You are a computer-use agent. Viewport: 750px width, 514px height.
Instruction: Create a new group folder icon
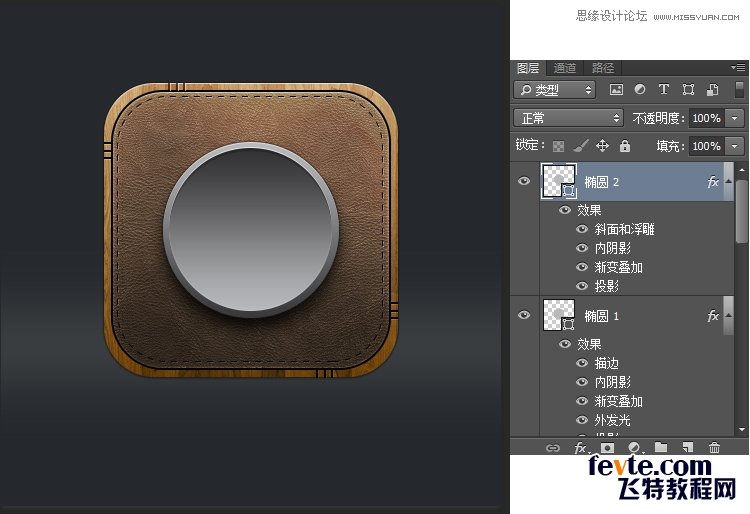[x=661, y=448]
